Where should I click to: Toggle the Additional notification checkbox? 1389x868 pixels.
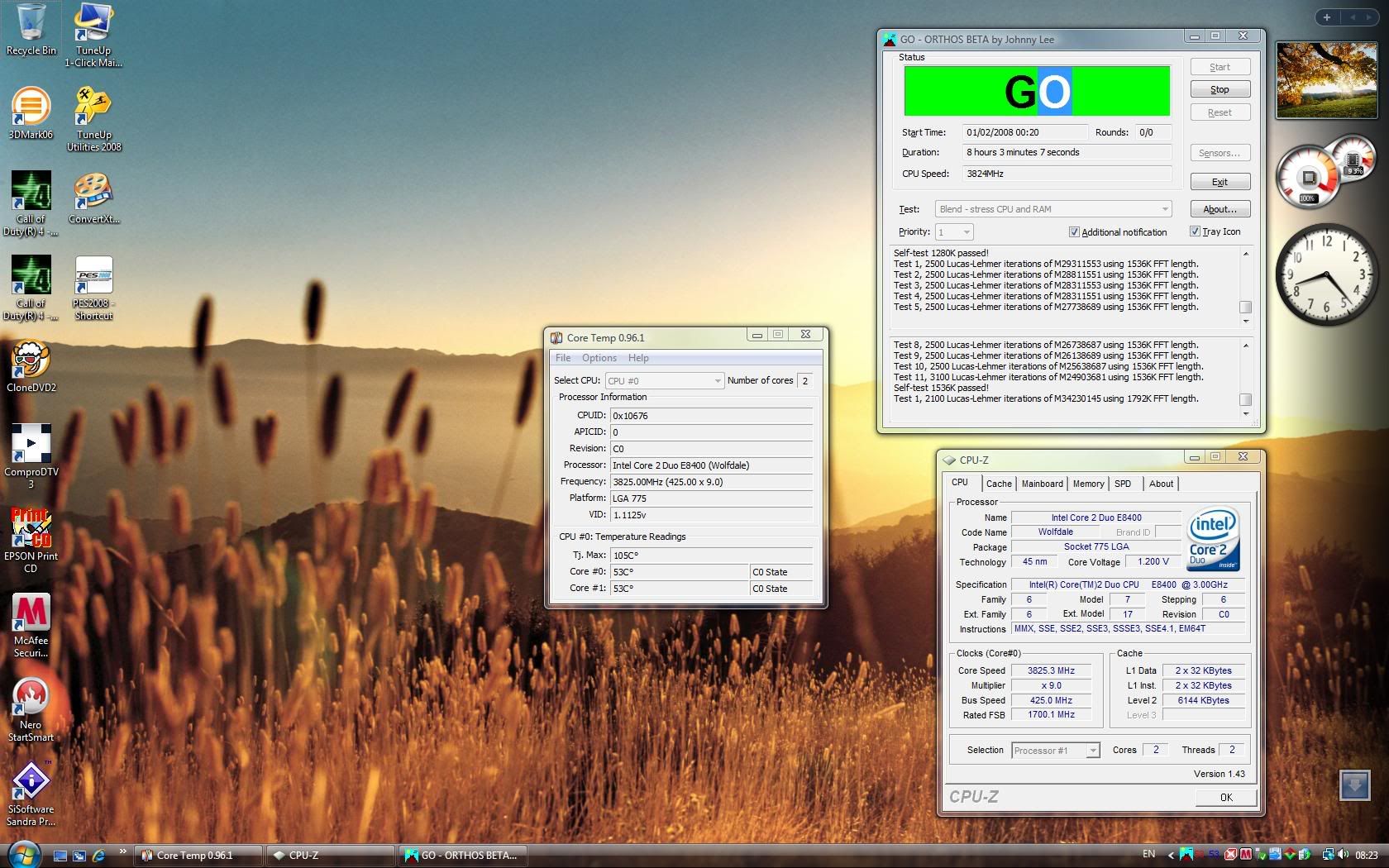point(1074,232)
